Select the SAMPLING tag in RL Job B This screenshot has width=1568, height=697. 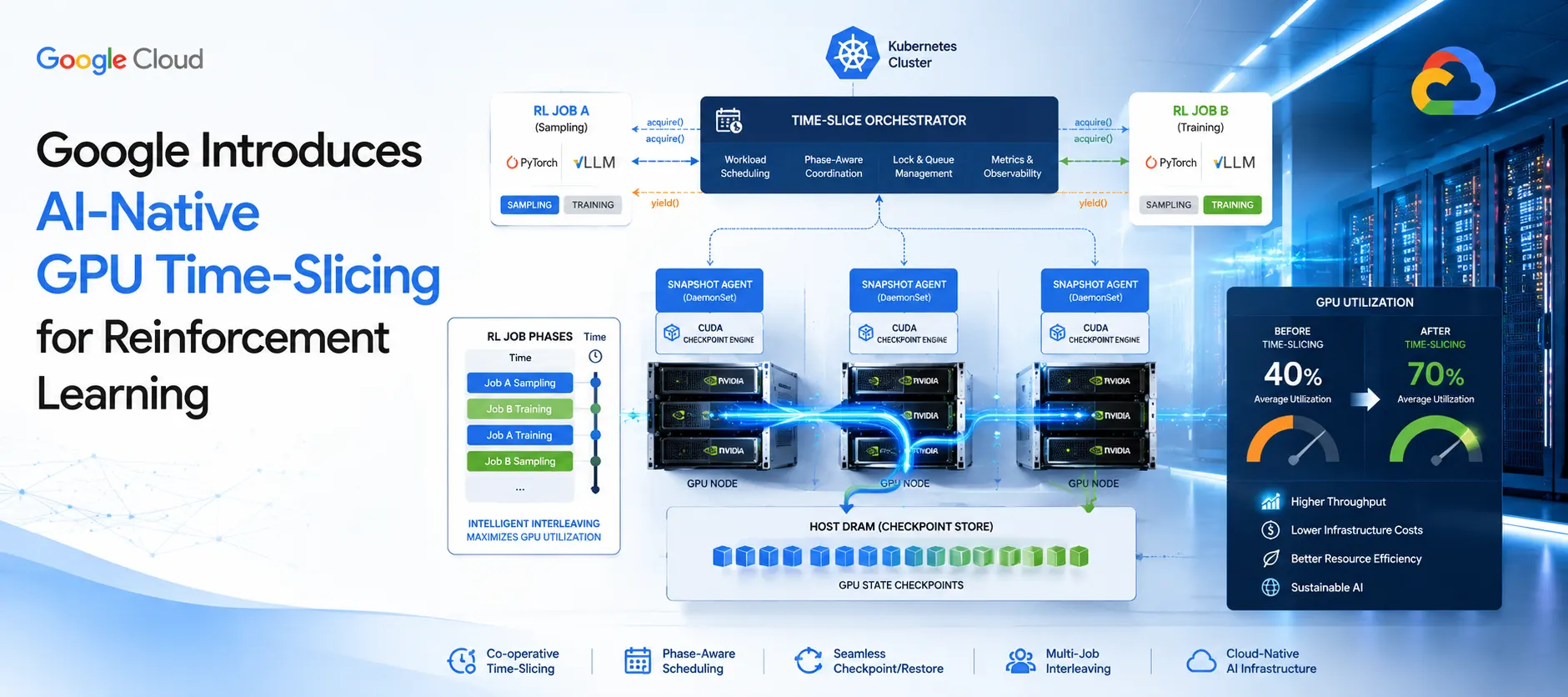tap(1169, 204)
